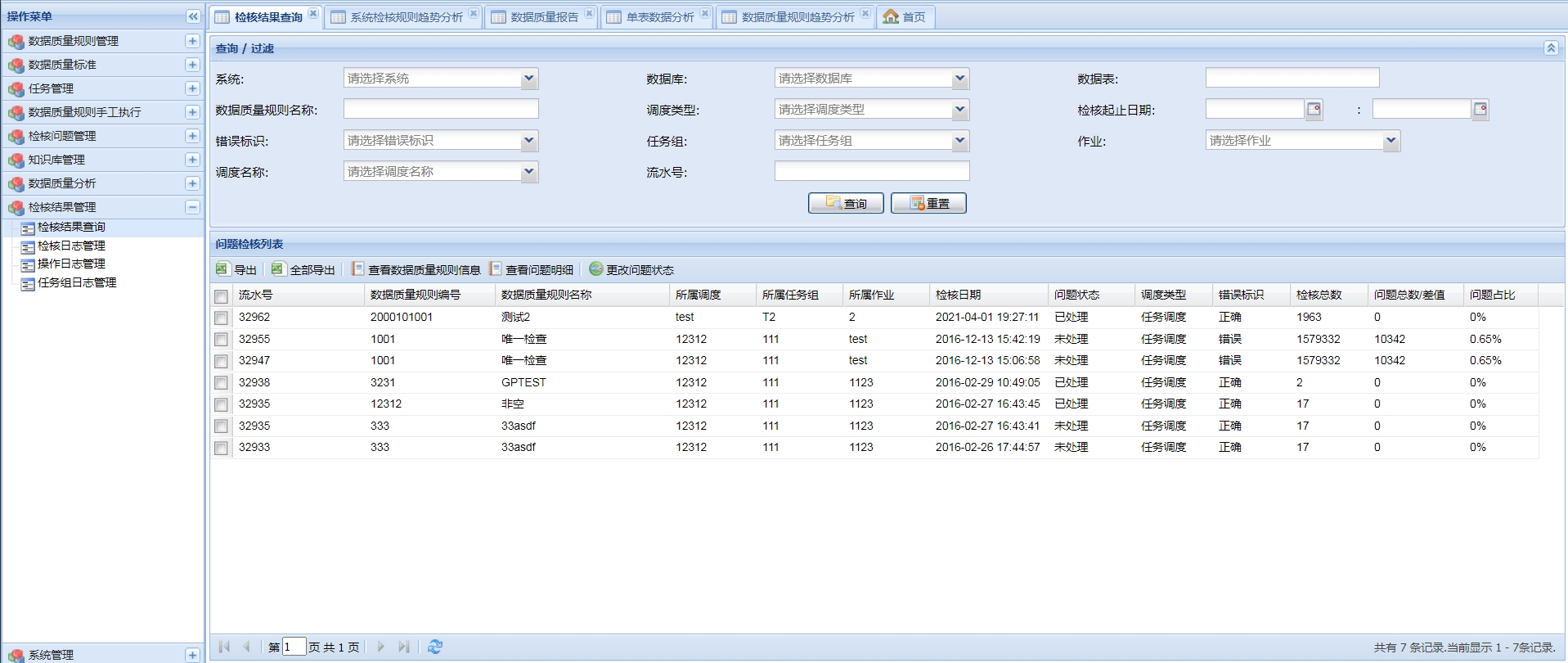Close the 数据质量规则趋势分析 tab
The height and width of the screenshot is (663, 1568).
point(865,13)
